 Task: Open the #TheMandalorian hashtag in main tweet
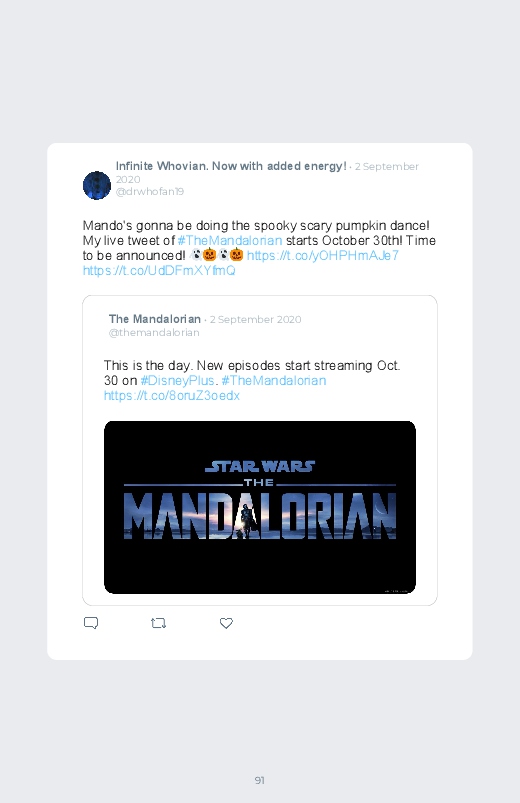(230, 241)
